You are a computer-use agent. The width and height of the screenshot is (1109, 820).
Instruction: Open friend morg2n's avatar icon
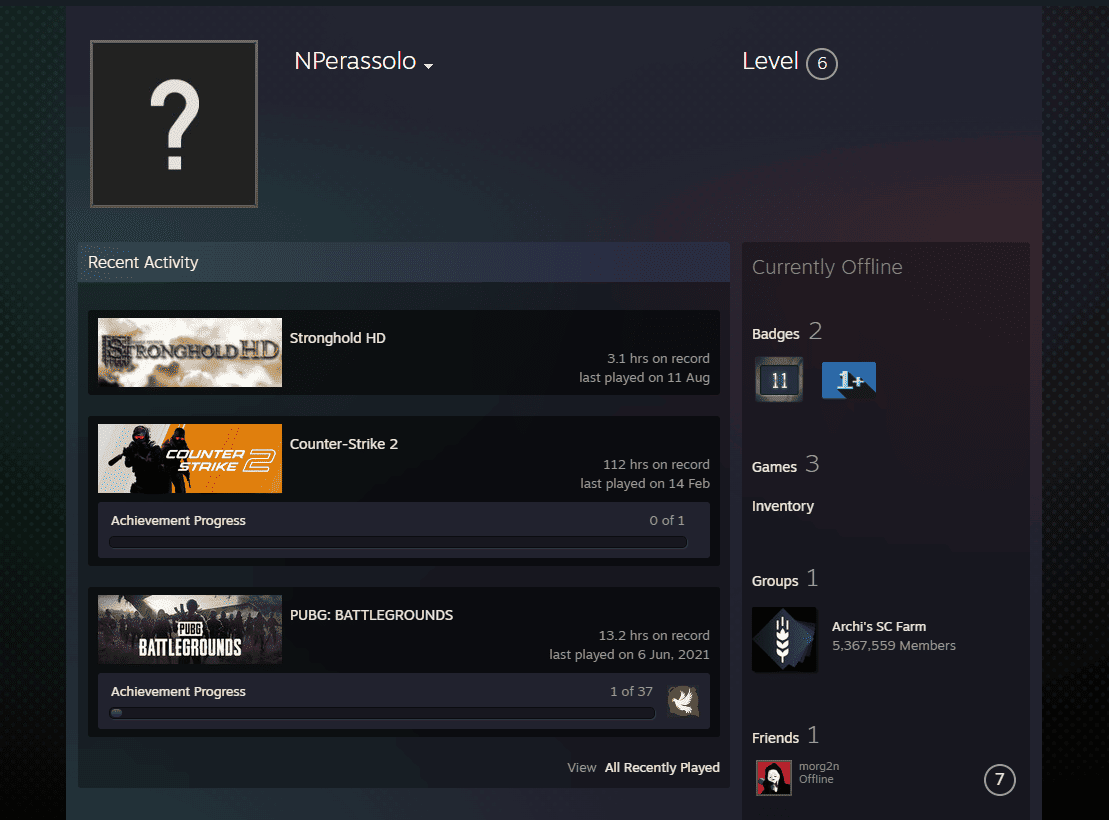coord(774,778)
